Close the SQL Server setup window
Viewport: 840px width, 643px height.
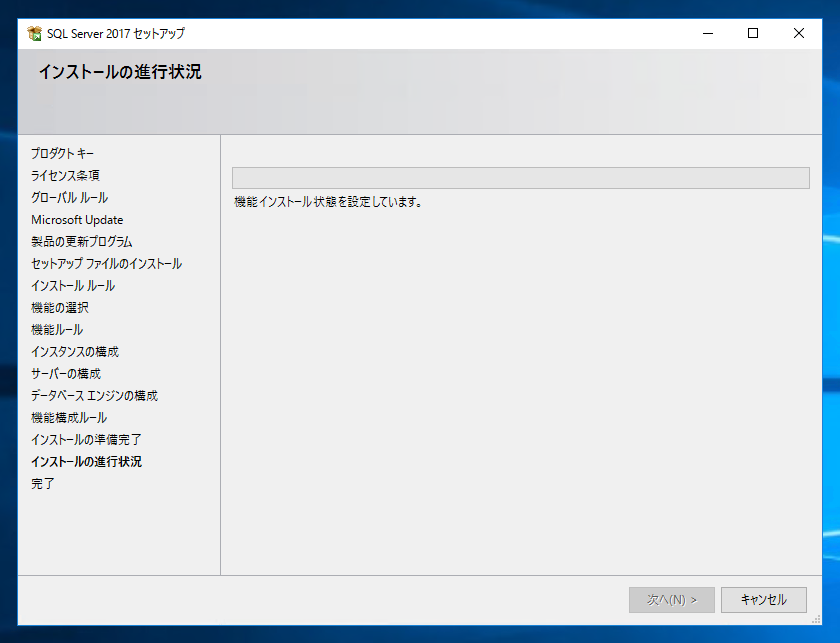coord(799,33)
